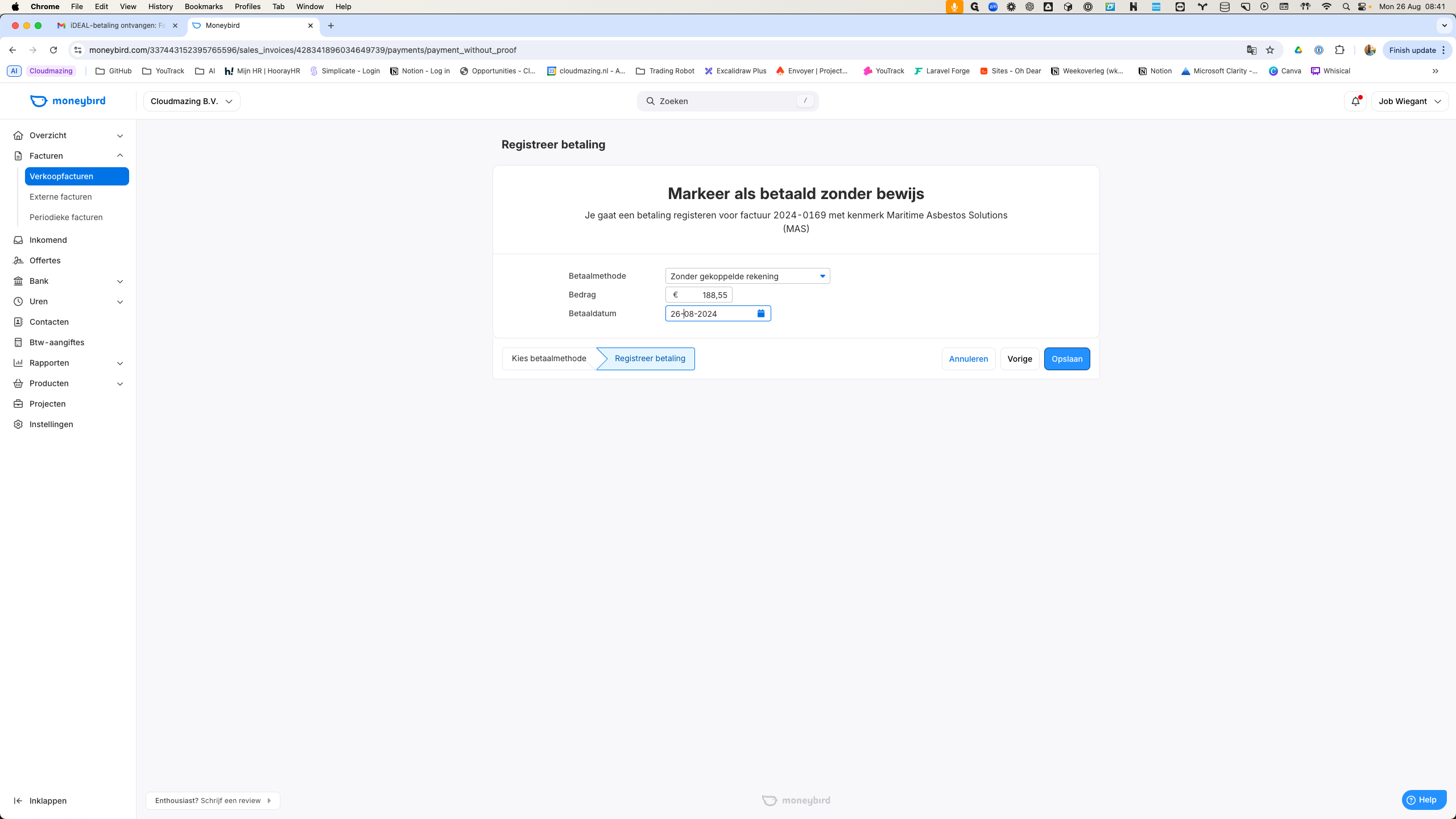Click the Finish update button
The width and height of the screenshot is (1456, 819).
(1416, 50)
